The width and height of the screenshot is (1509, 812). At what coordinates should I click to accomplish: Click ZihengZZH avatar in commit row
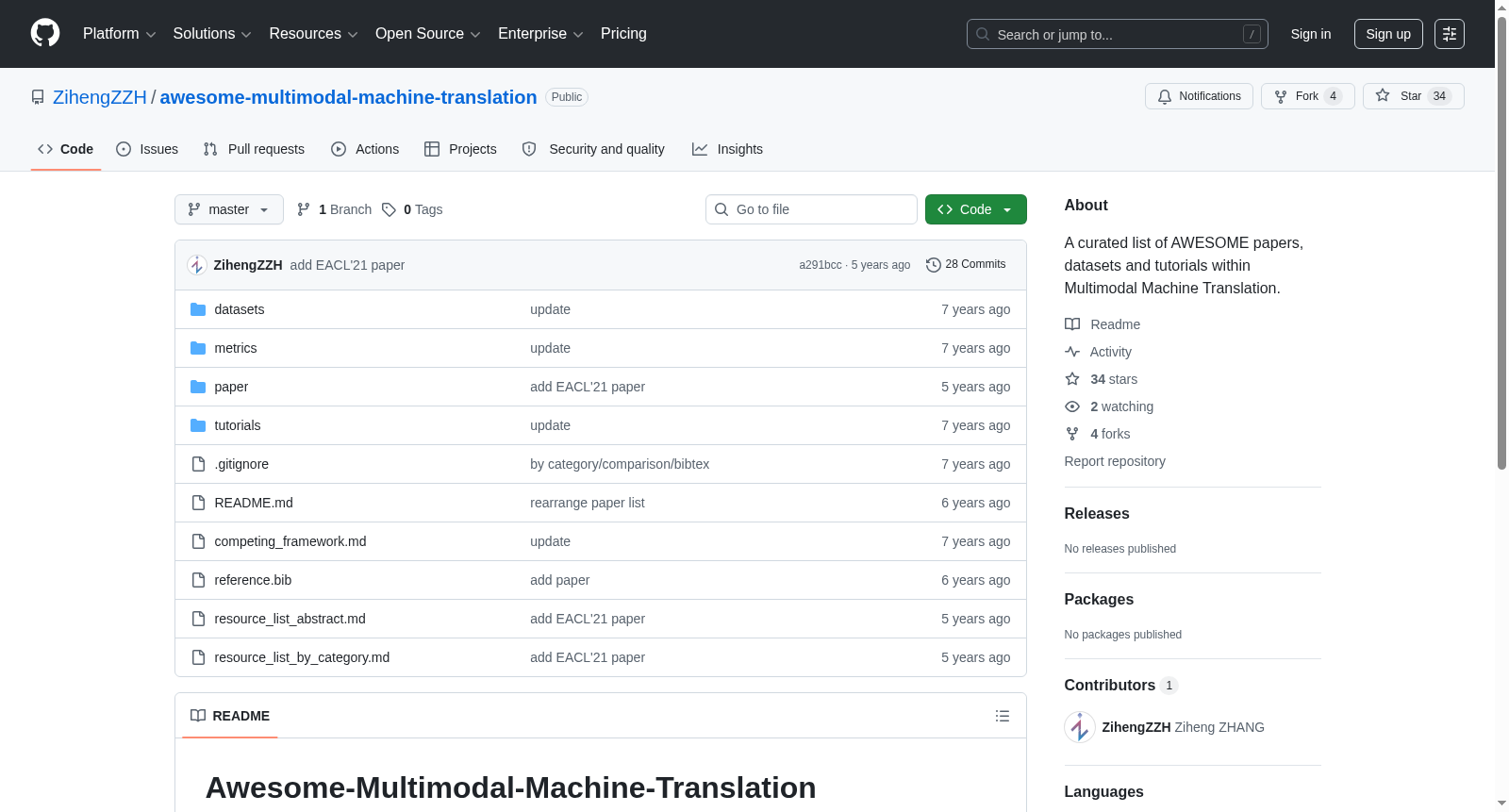tap(197, 265)
